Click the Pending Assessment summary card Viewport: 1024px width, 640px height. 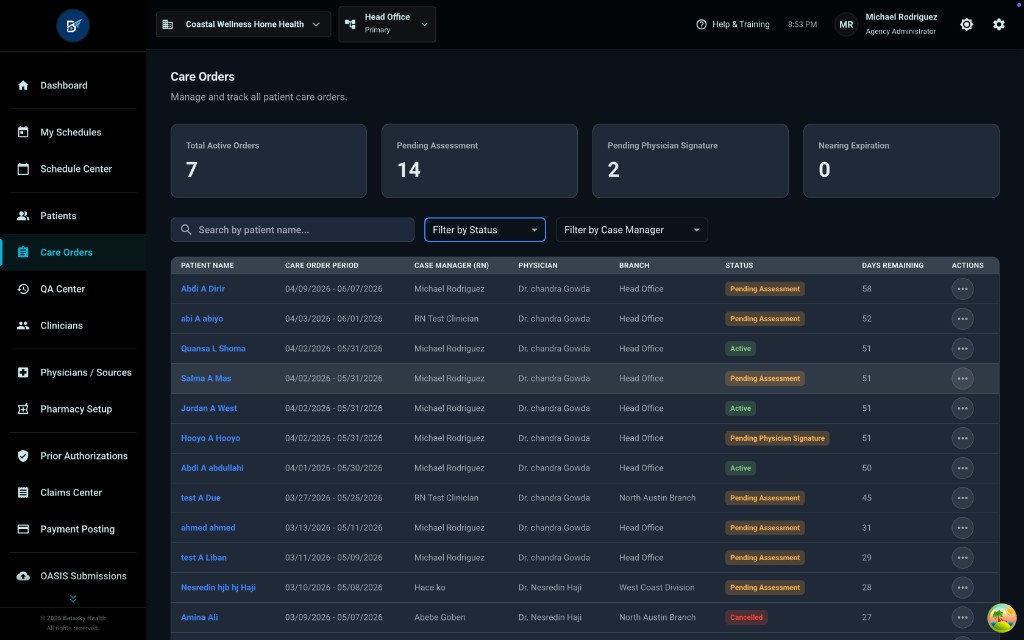[x=479, y=161]
